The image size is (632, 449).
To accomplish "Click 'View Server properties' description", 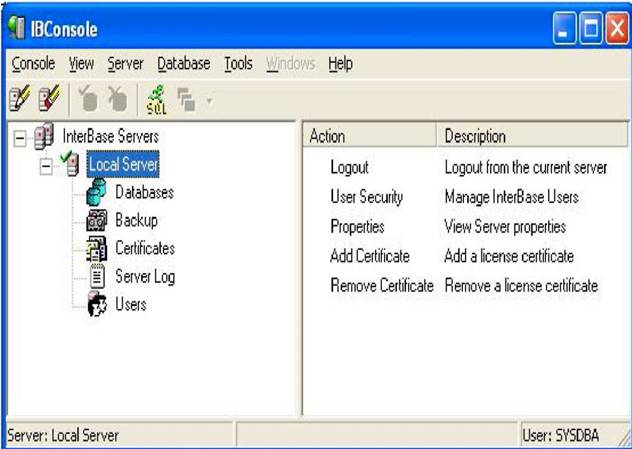I will 505,227.
